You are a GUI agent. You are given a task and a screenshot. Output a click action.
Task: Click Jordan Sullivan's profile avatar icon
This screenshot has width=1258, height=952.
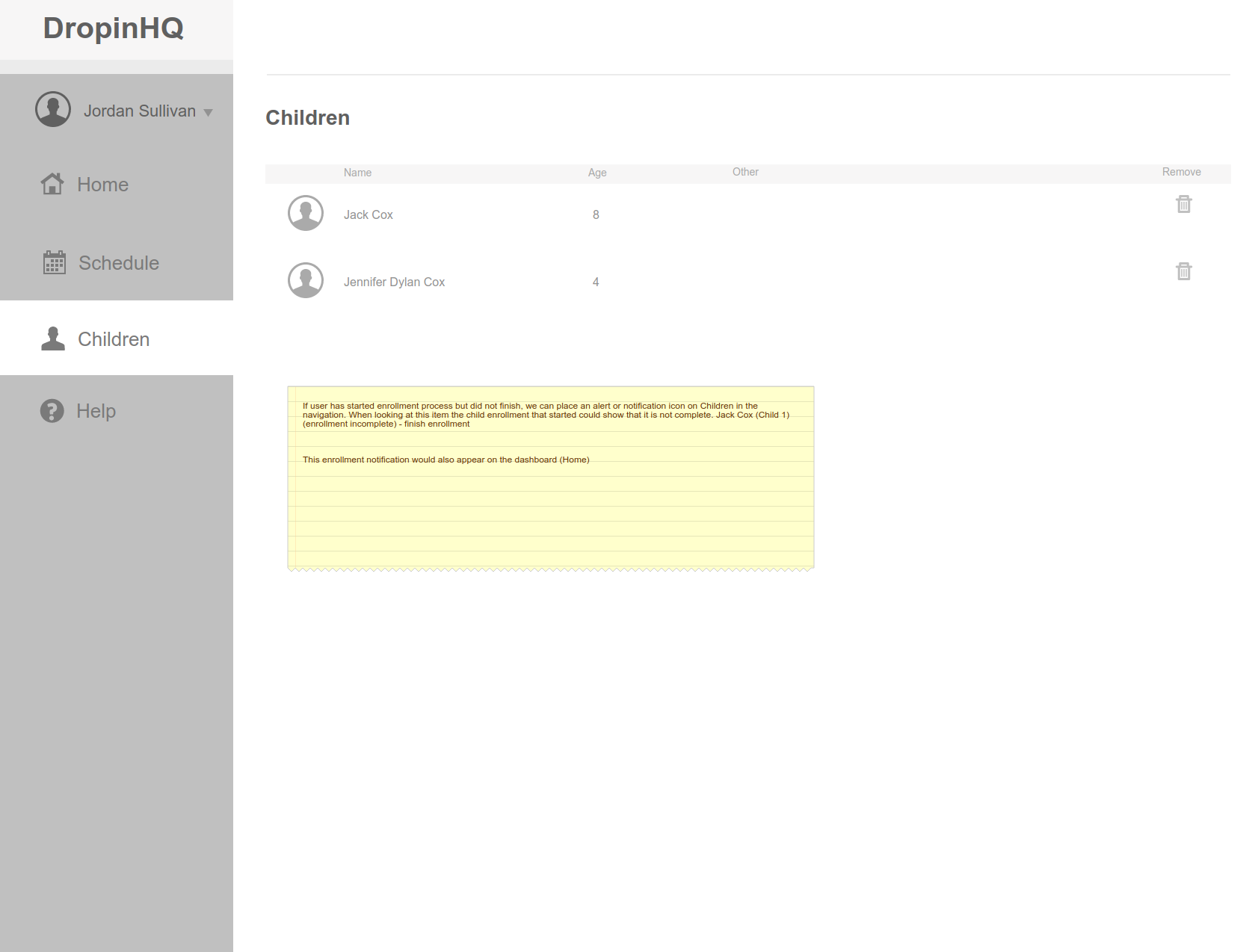point(53,109)
